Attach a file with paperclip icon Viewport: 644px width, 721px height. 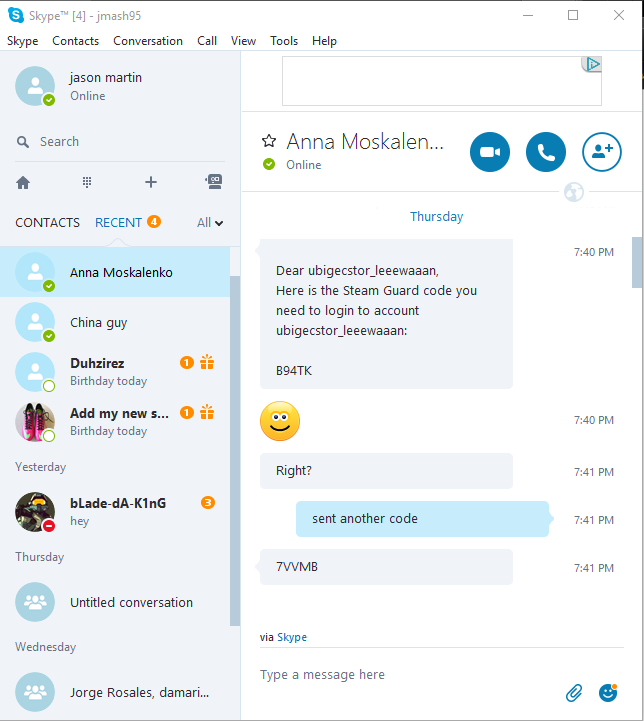click(x=574, y=693)
